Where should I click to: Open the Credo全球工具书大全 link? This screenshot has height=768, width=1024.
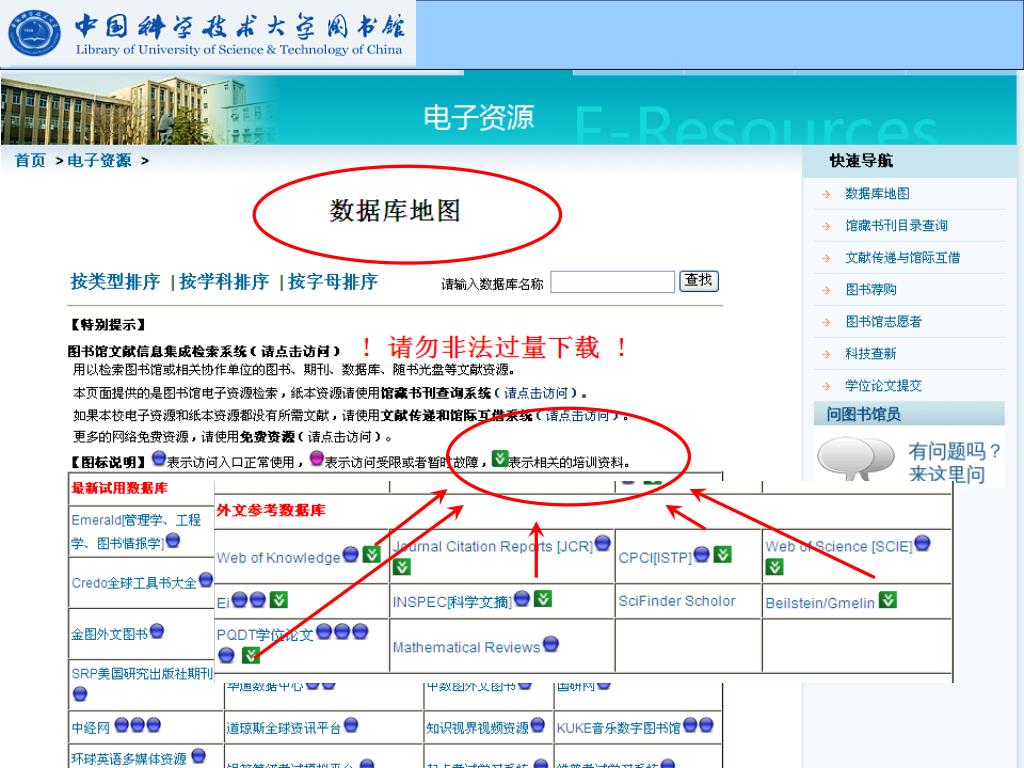[x=134, y=583]
